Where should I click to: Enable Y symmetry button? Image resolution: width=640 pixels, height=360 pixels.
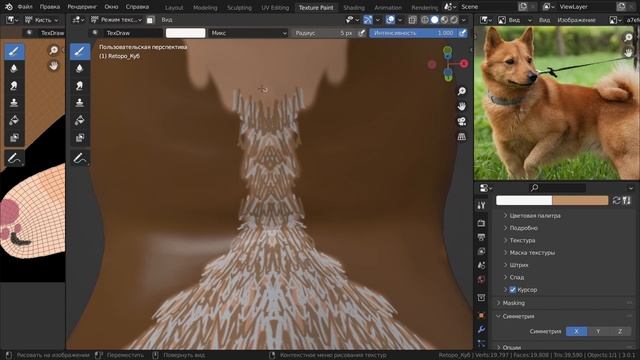point(598,331)
